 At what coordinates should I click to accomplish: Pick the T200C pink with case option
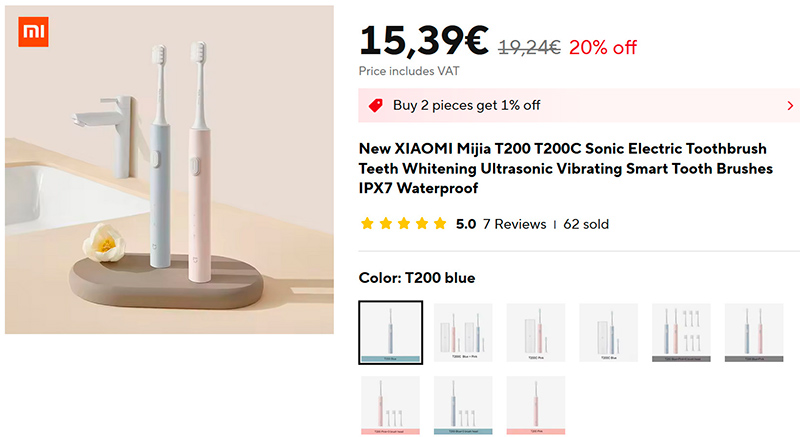pyautogui.click(x=536, y=333)
